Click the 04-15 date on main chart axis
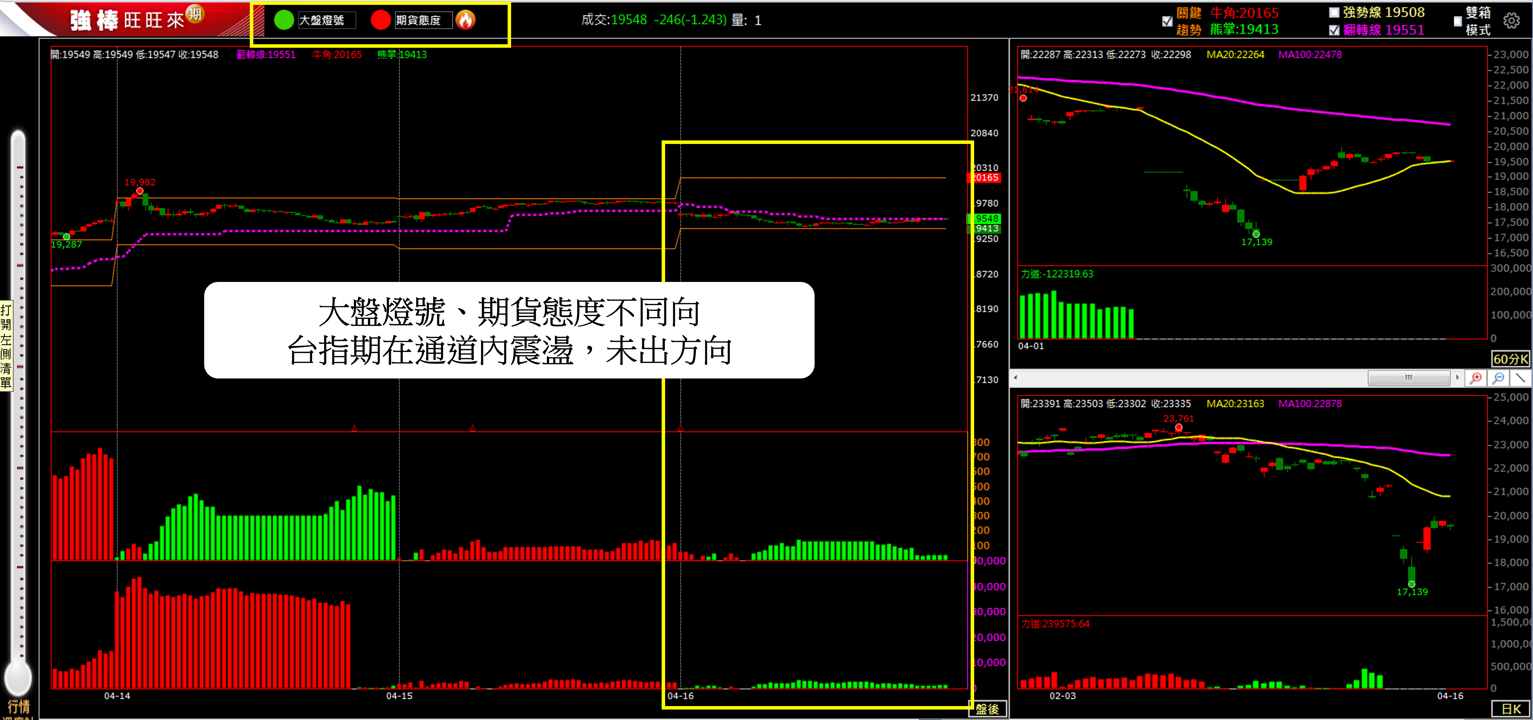This screenshot has width=1533, height=720. pyautogui.click(x=399, y=695)
